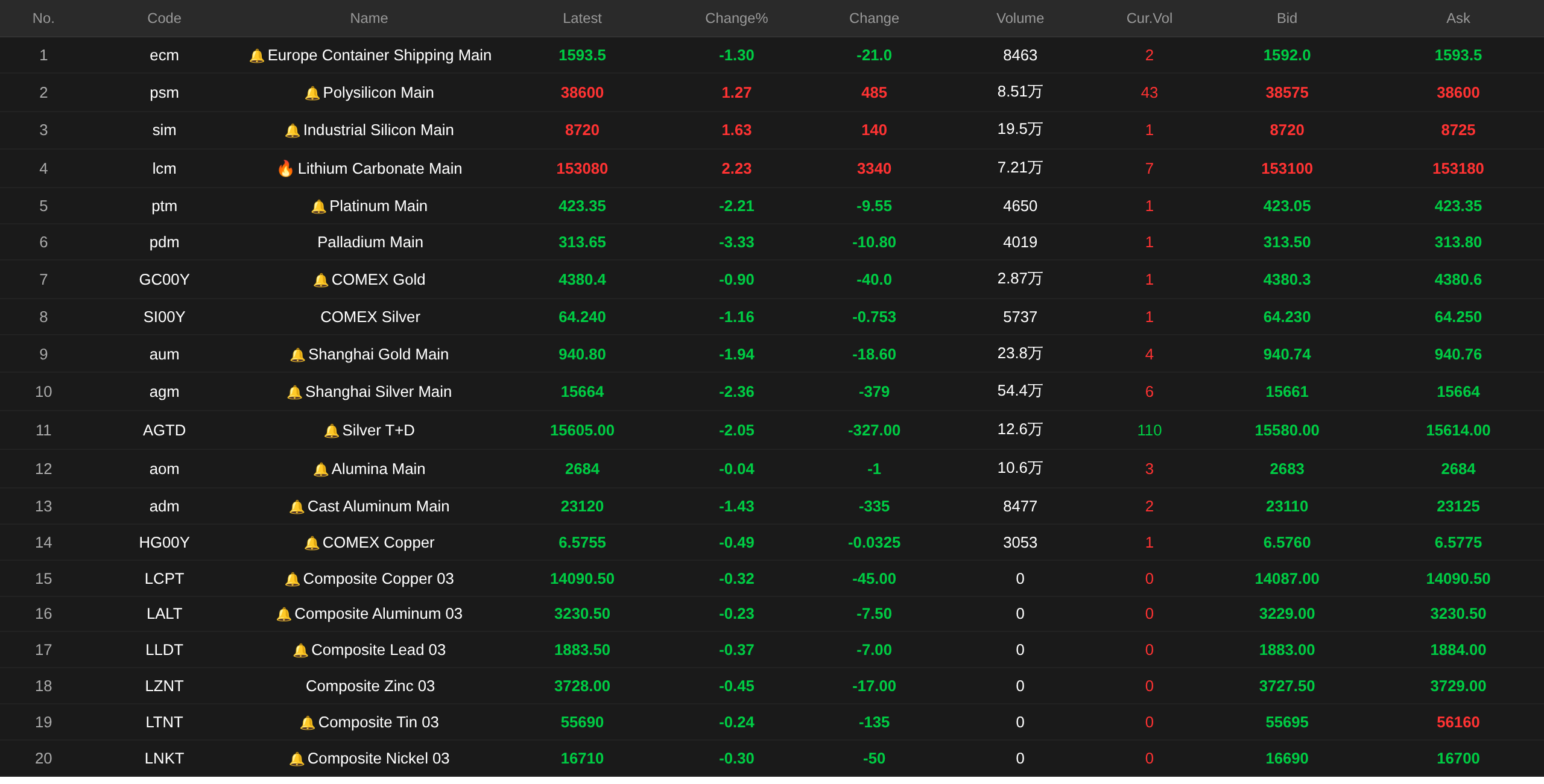Click the 8720 latest price for sim

pos(582,130)
